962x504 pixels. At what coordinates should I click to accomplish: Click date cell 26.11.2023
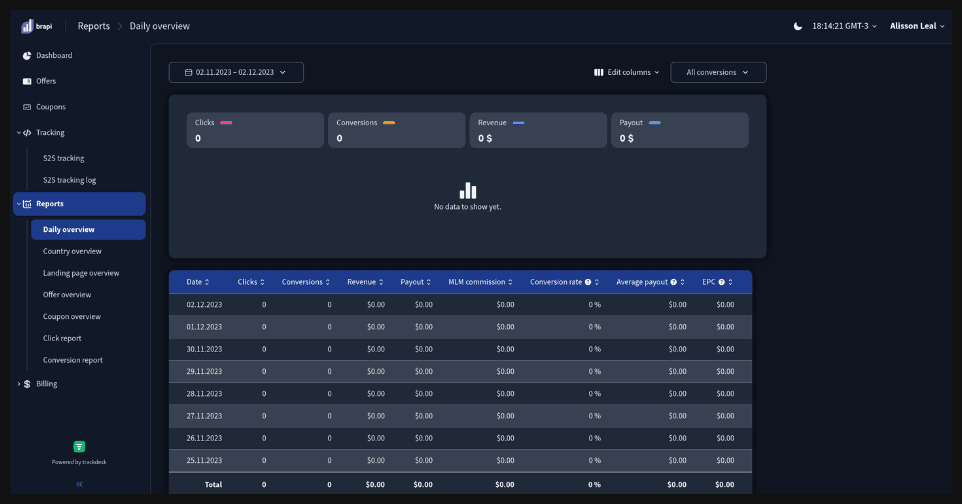(x=204, y=438)
